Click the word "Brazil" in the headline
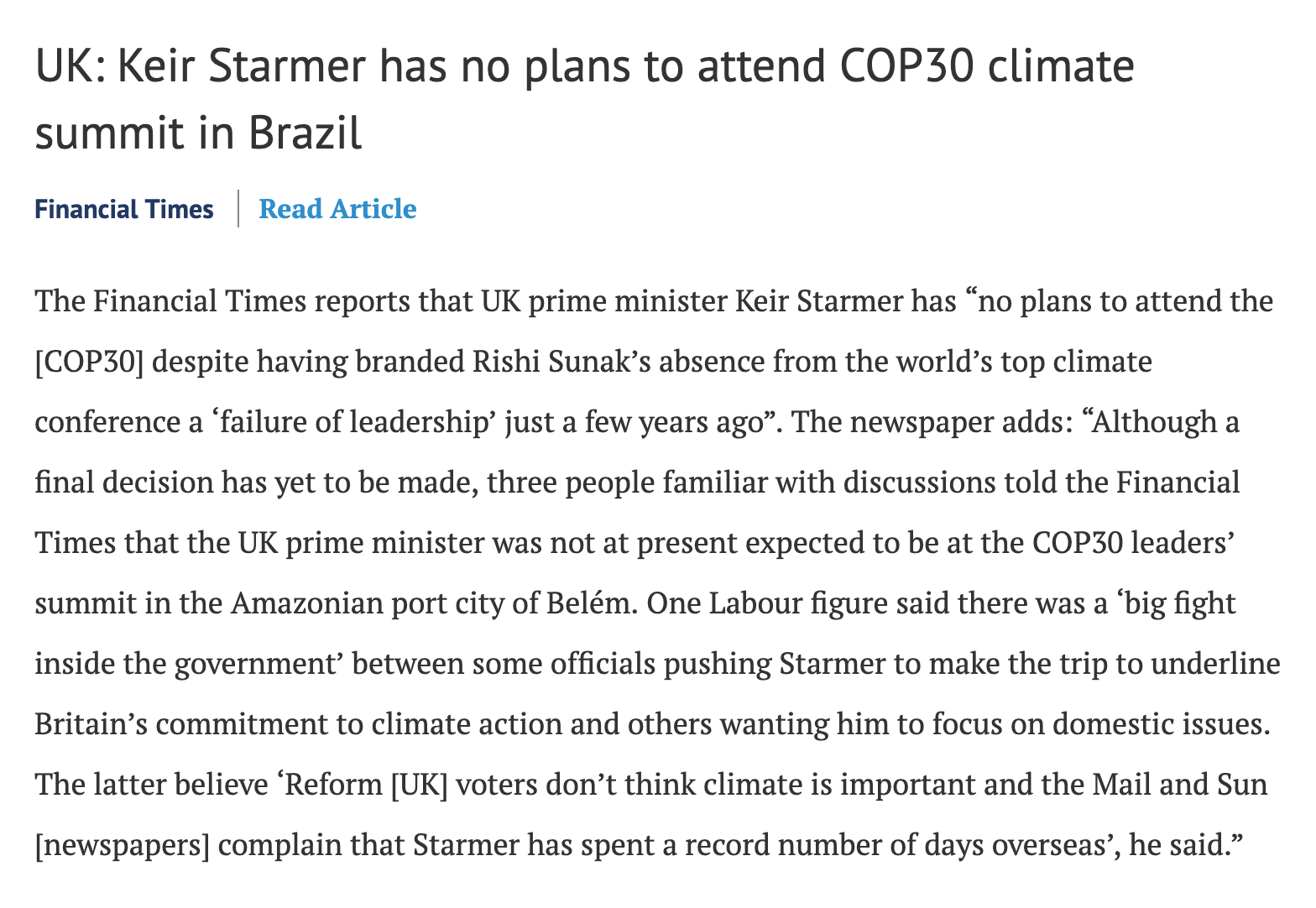 [305, 133]
